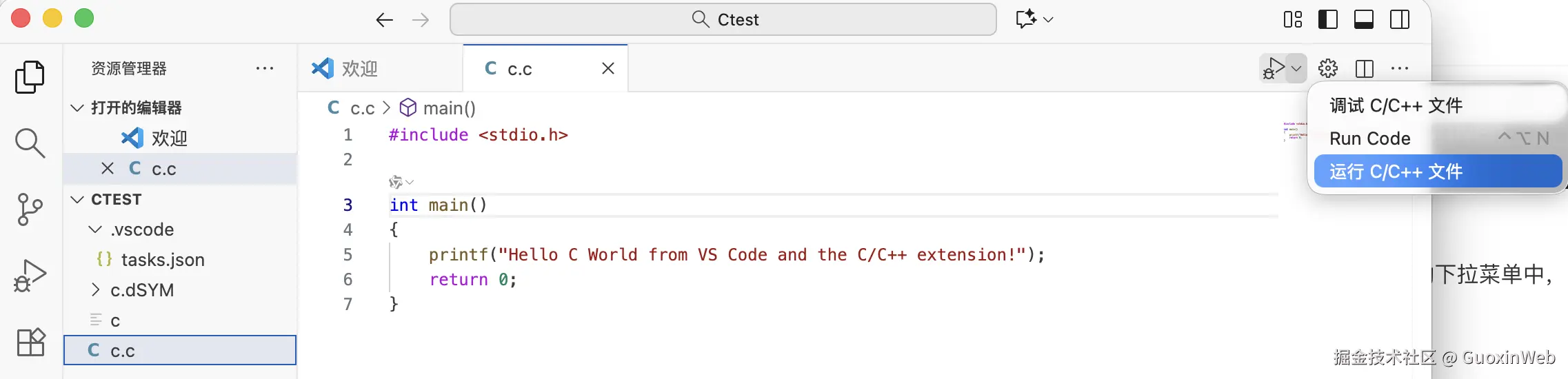Image resolution: width=1568 pixels, height=379 pixels.
Task: Open the Extensions view
Action: 30,342
